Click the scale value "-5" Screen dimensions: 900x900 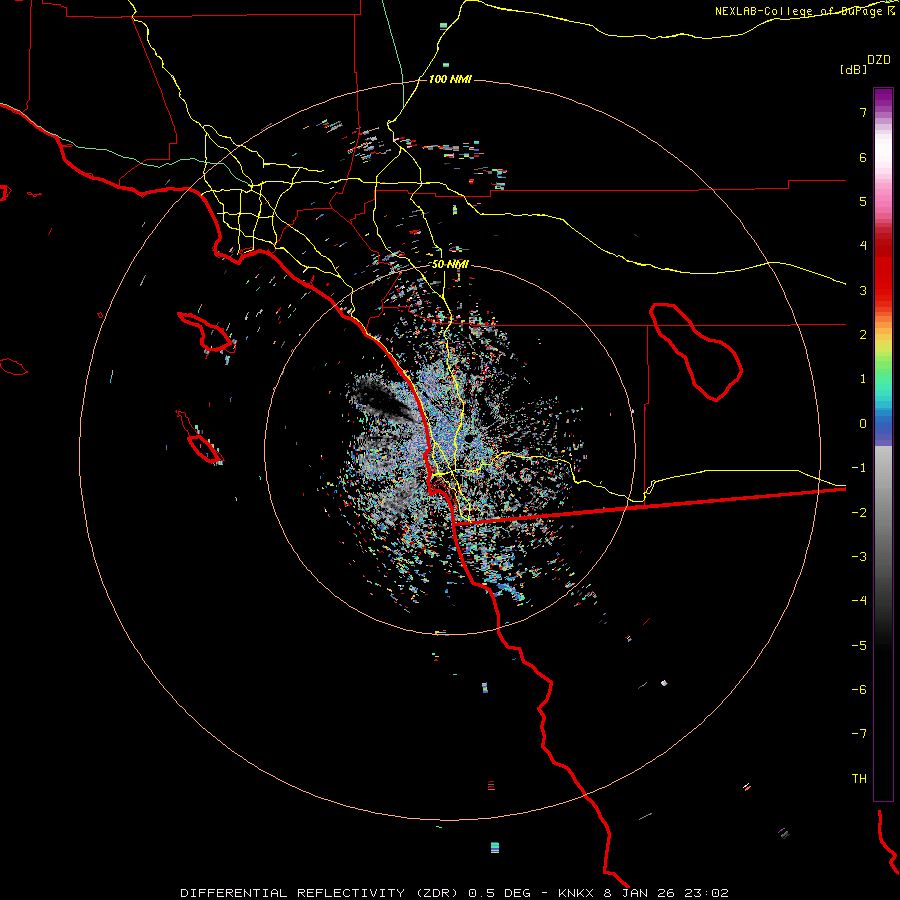coord(859,646)
